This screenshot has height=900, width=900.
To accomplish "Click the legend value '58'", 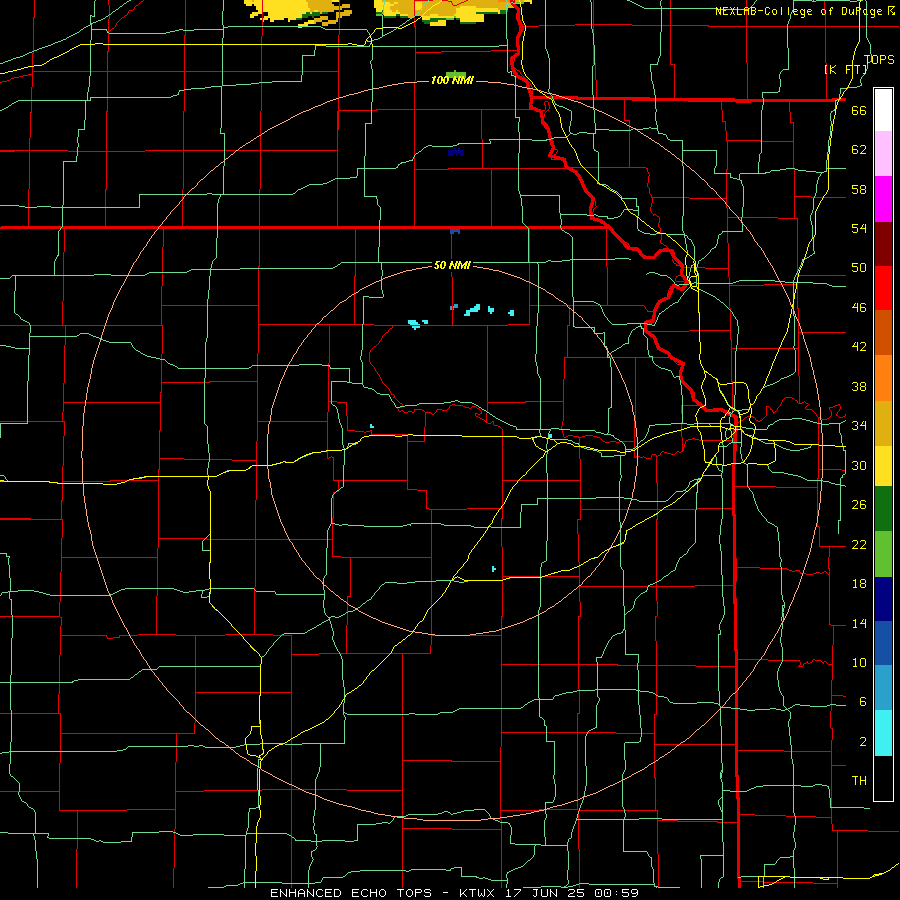I will click(x=859, y=189).
